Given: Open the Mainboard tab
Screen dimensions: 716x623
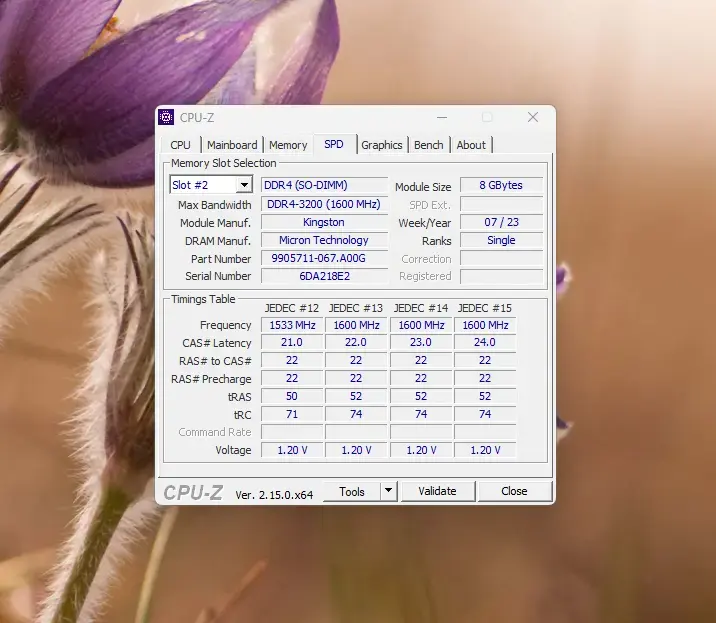Looking at the screenshot, I should click(232, 145).
